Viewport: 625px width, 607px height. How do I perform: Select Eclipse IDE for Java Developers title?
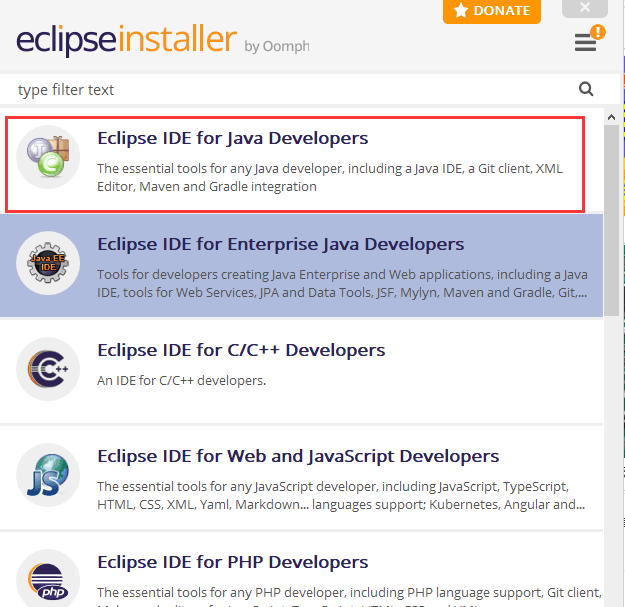[232, 138]
